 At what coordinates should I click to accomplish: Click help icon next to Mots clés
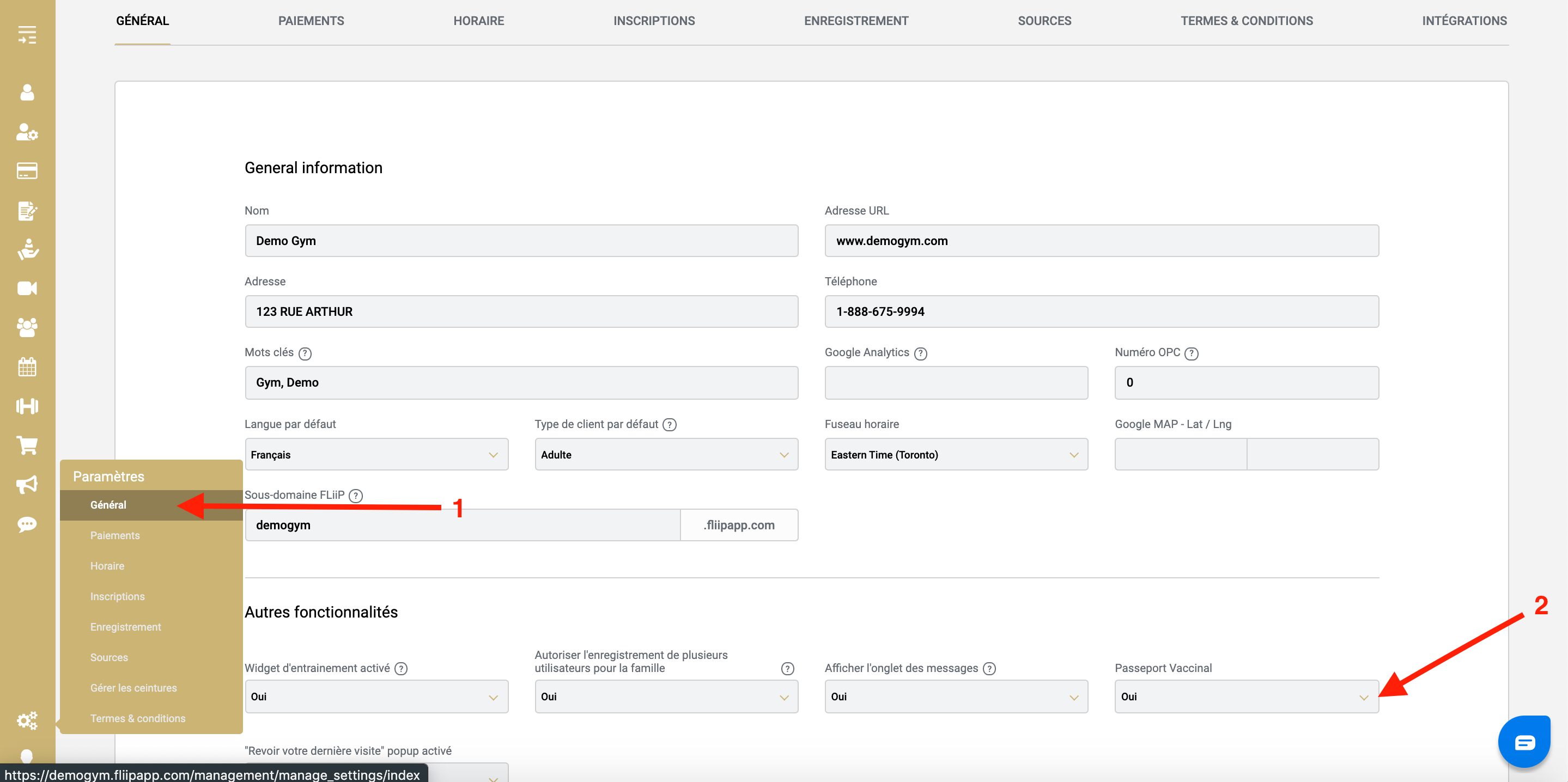point(305,353)
